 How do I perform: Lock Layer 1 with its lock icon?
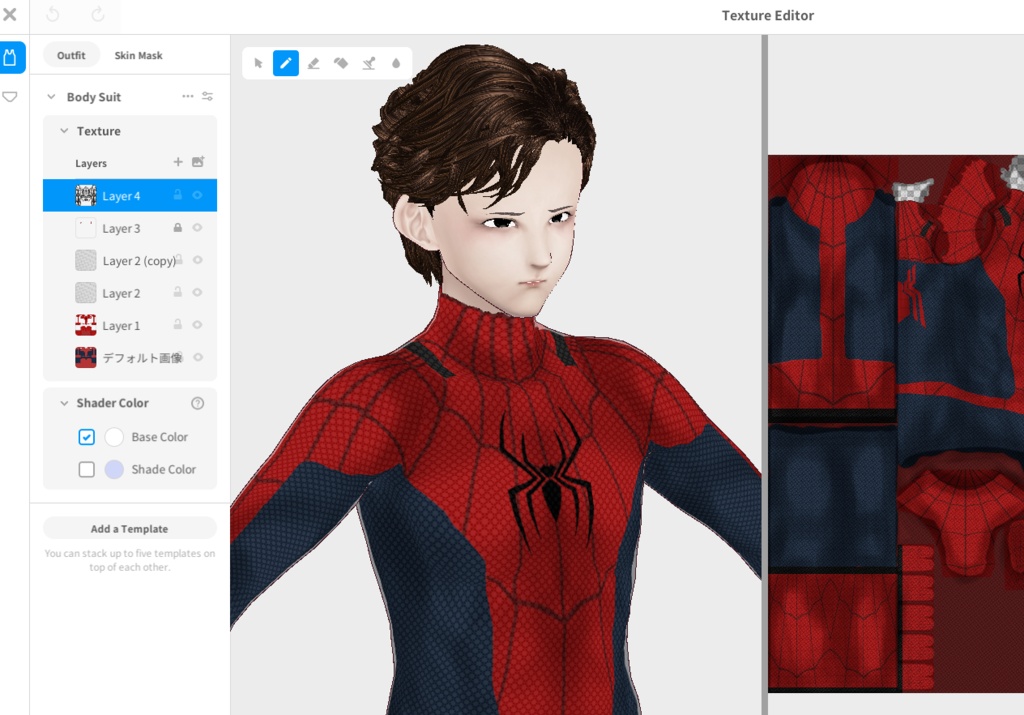click(178, 325)
